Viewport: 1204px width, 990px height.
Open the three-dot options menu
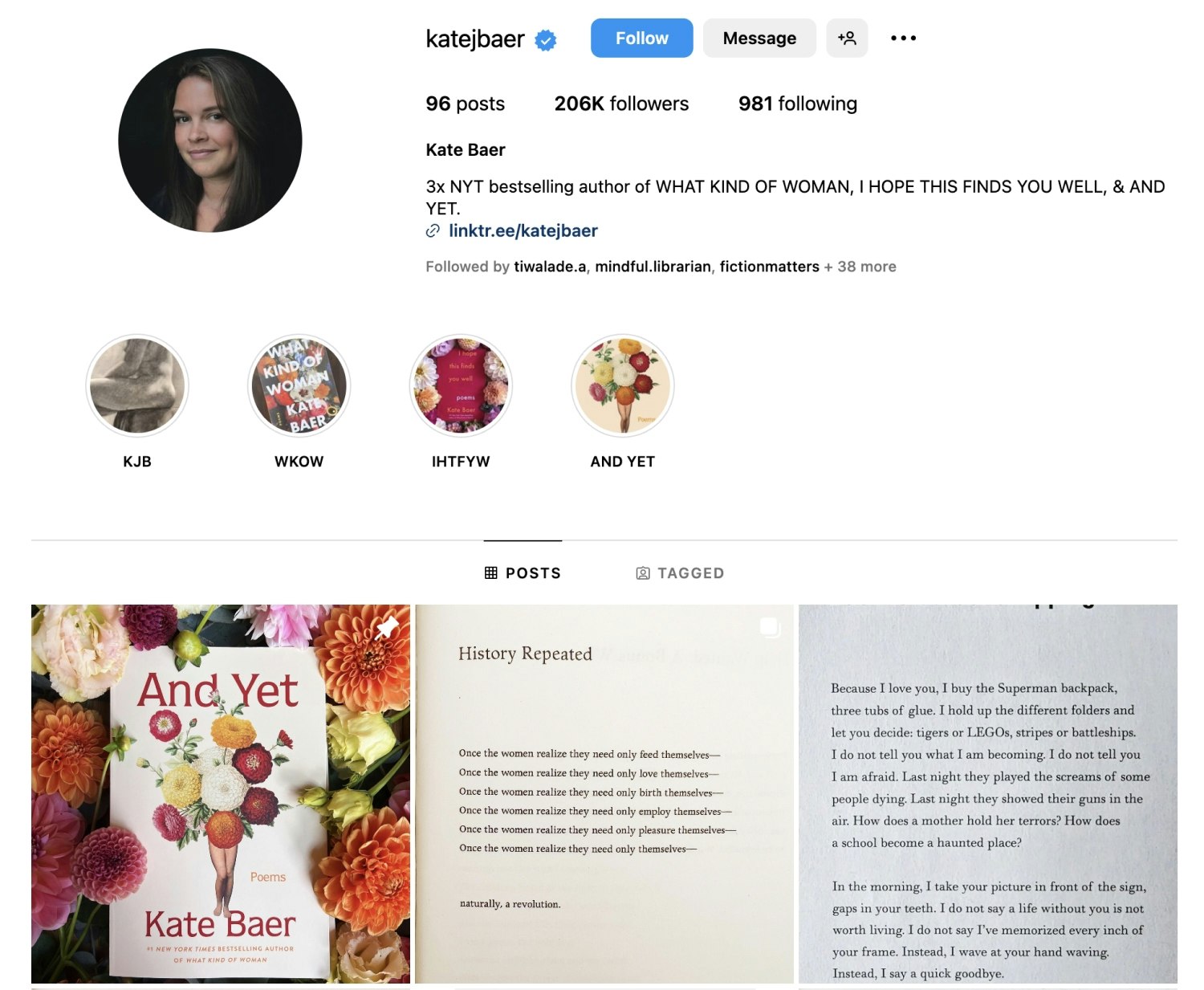coord(903,38)
